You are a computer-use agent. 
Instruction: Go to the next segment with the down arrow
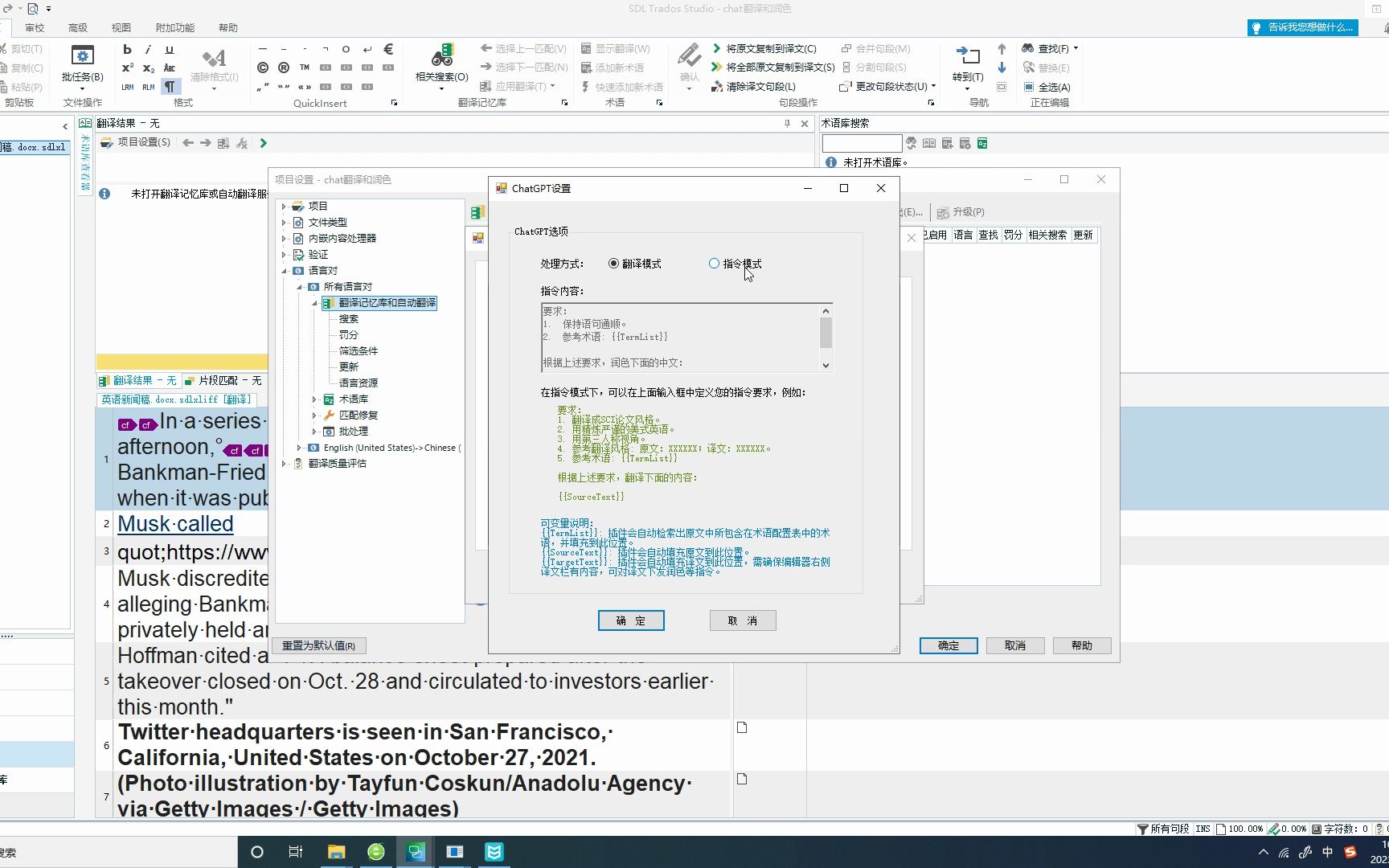coord(1002,68)
